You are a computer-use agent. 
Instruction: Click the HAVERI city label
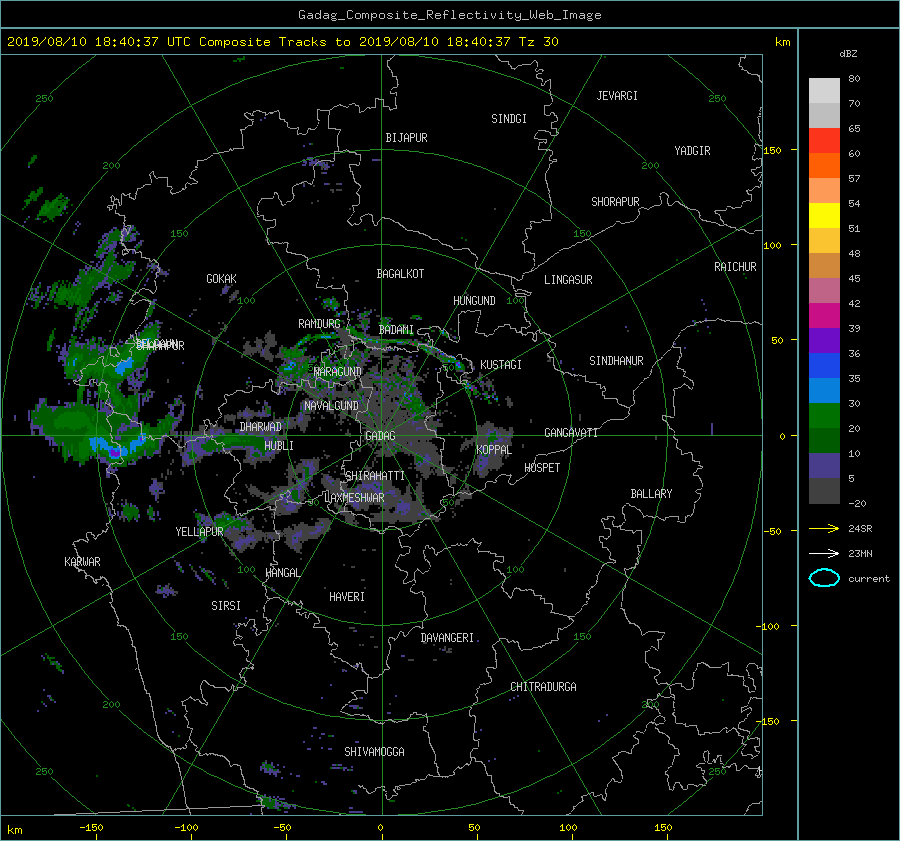pyautogui.click(x=347, y=597)
